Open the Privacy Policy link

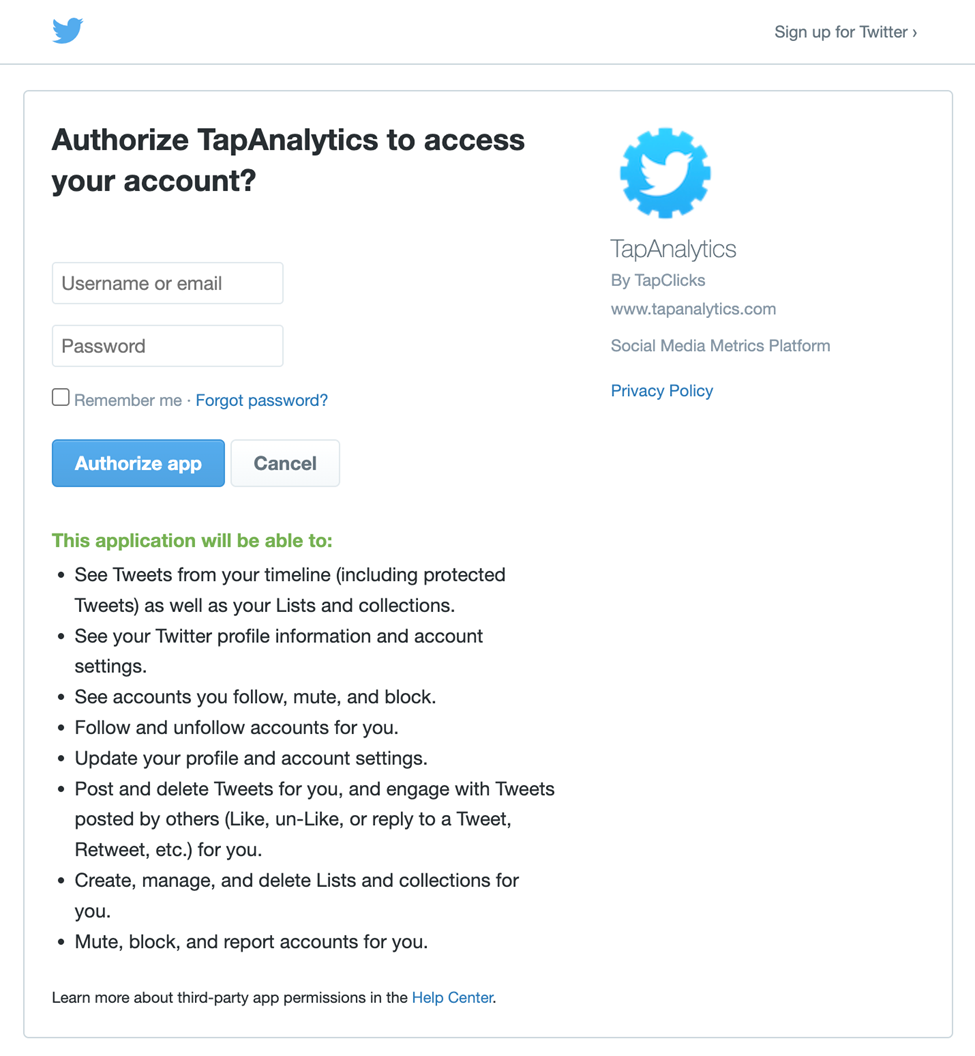click(x=662, y=391)
